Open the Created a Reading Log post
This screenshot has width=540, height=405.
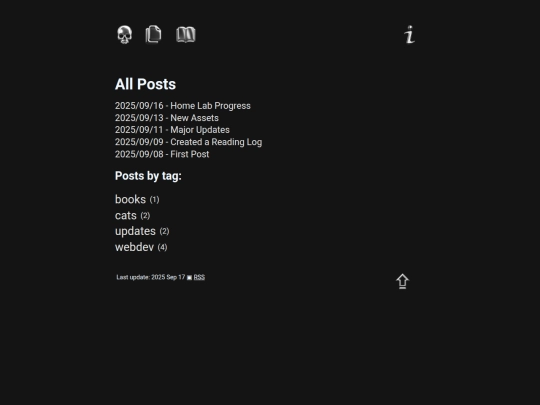pos(216,142)
